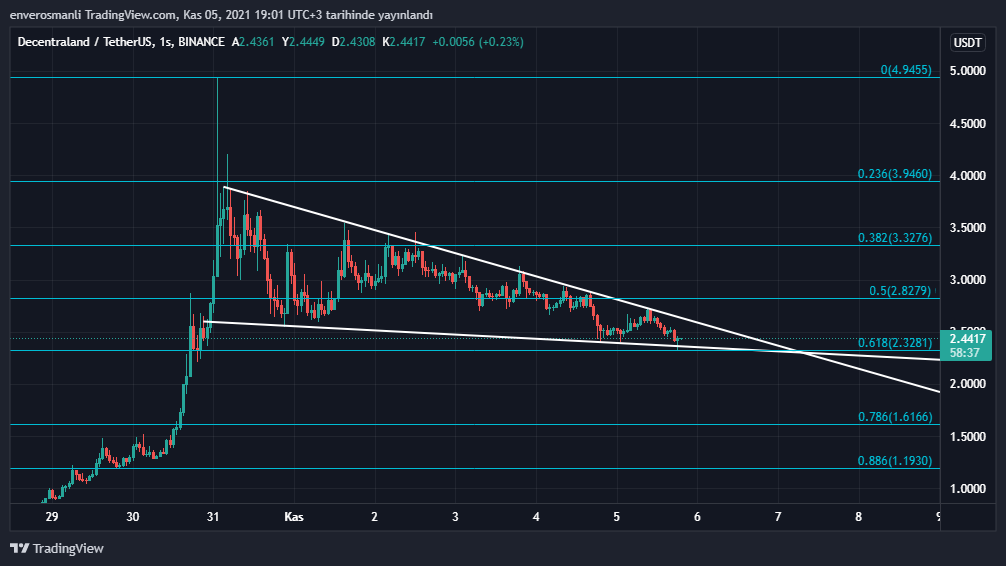Click the 0.786(1.6166) Fibonacci label
Viewport: 1006px width, 566px height.
pyautogui.click(x=895, y=417)
